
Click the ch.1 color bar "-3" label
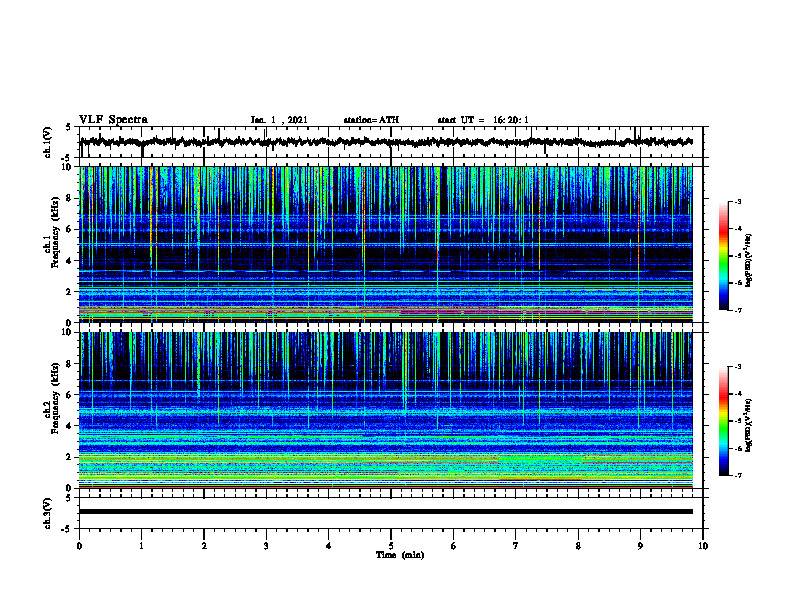[x=737, y=201]
